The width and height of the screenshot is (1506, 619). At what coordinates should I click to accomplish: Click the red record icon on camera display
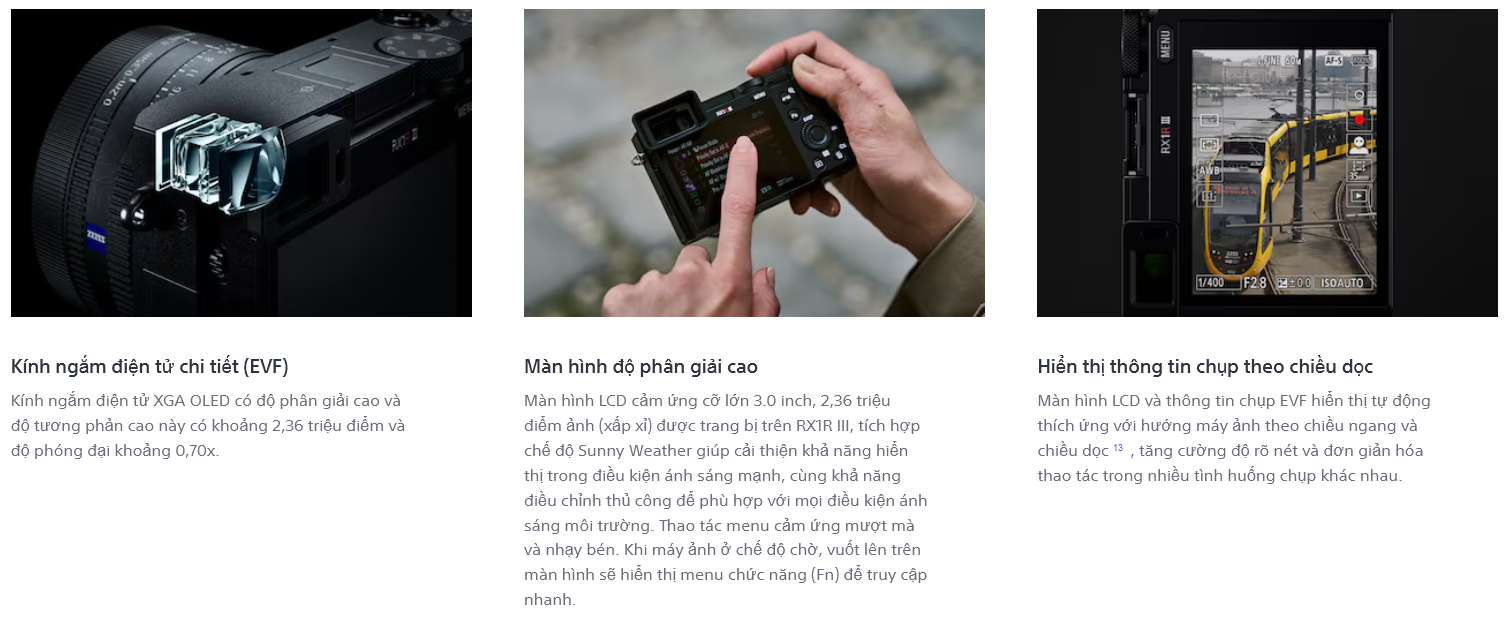coord(1359,120)
